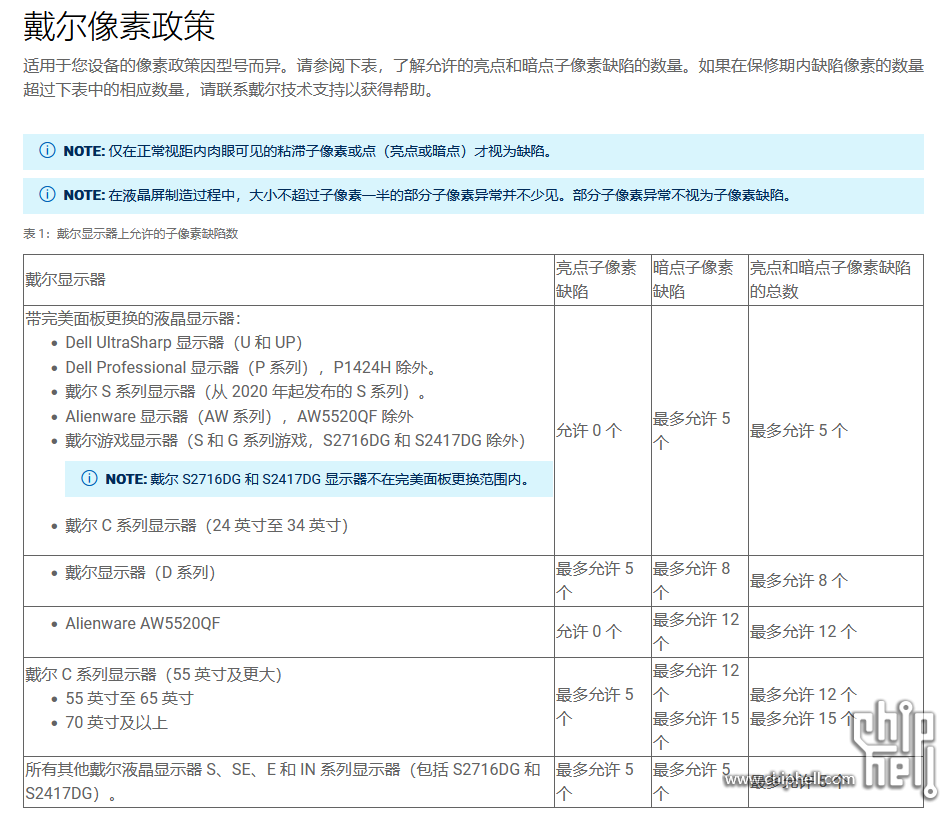Click 最多允许 5 个 bright defects in last table row
This screenshot has height=814, width=951.
(x=594, y=781)
